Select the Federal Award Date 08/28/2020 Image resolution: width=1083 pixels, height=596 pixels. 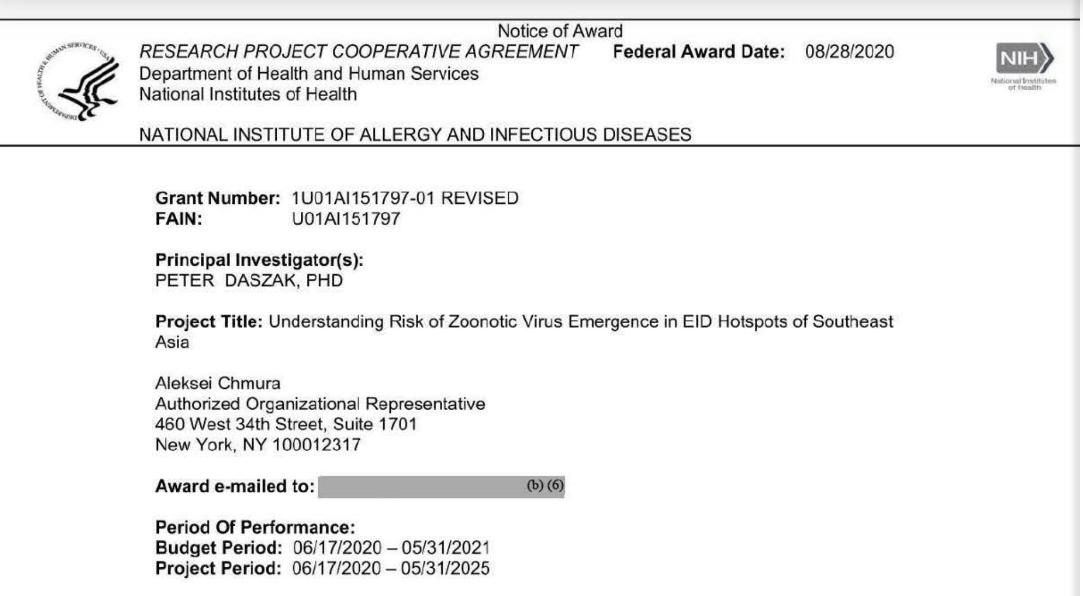[849, 53]
